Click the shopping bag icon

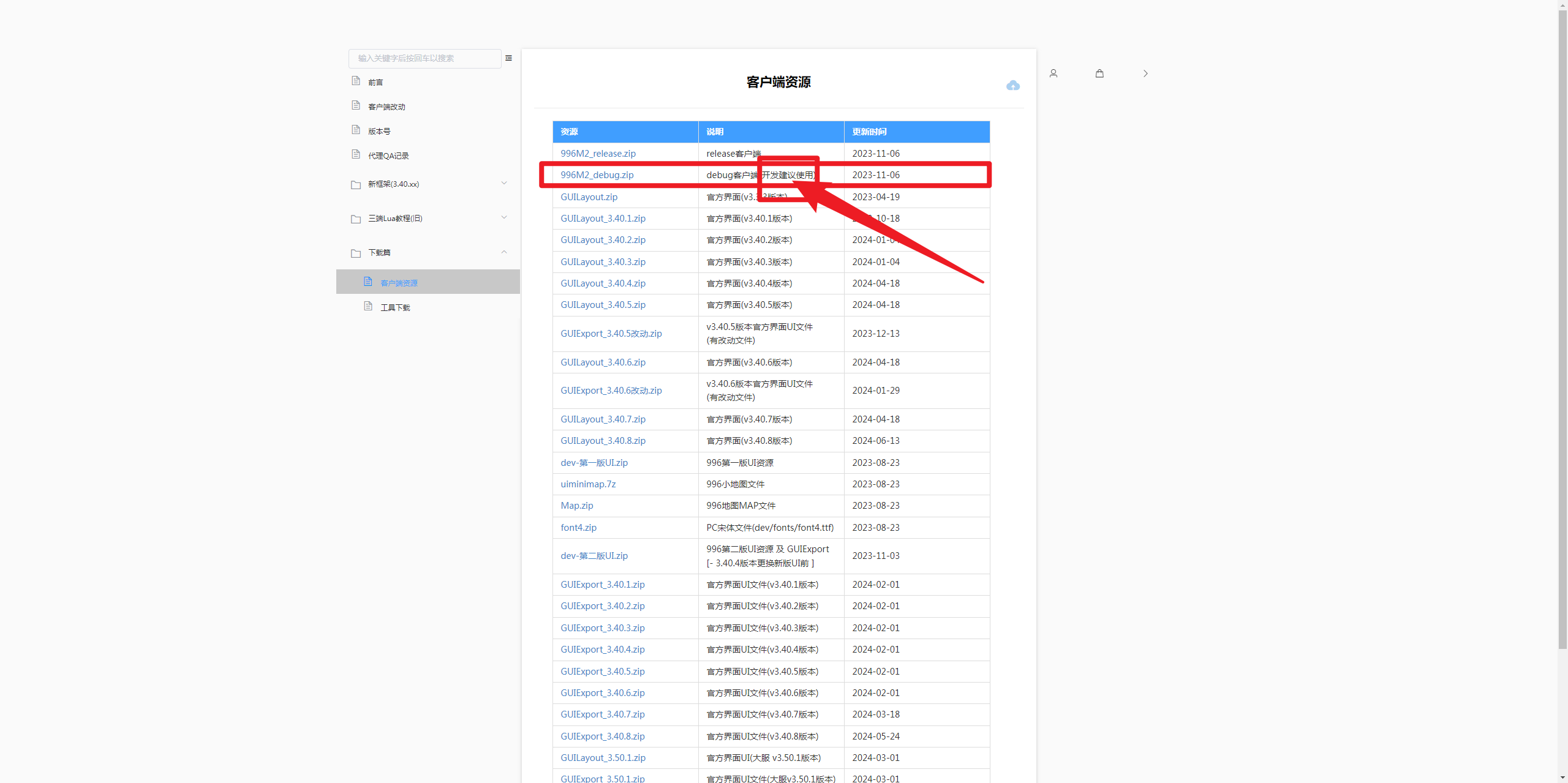(1099, 73)
